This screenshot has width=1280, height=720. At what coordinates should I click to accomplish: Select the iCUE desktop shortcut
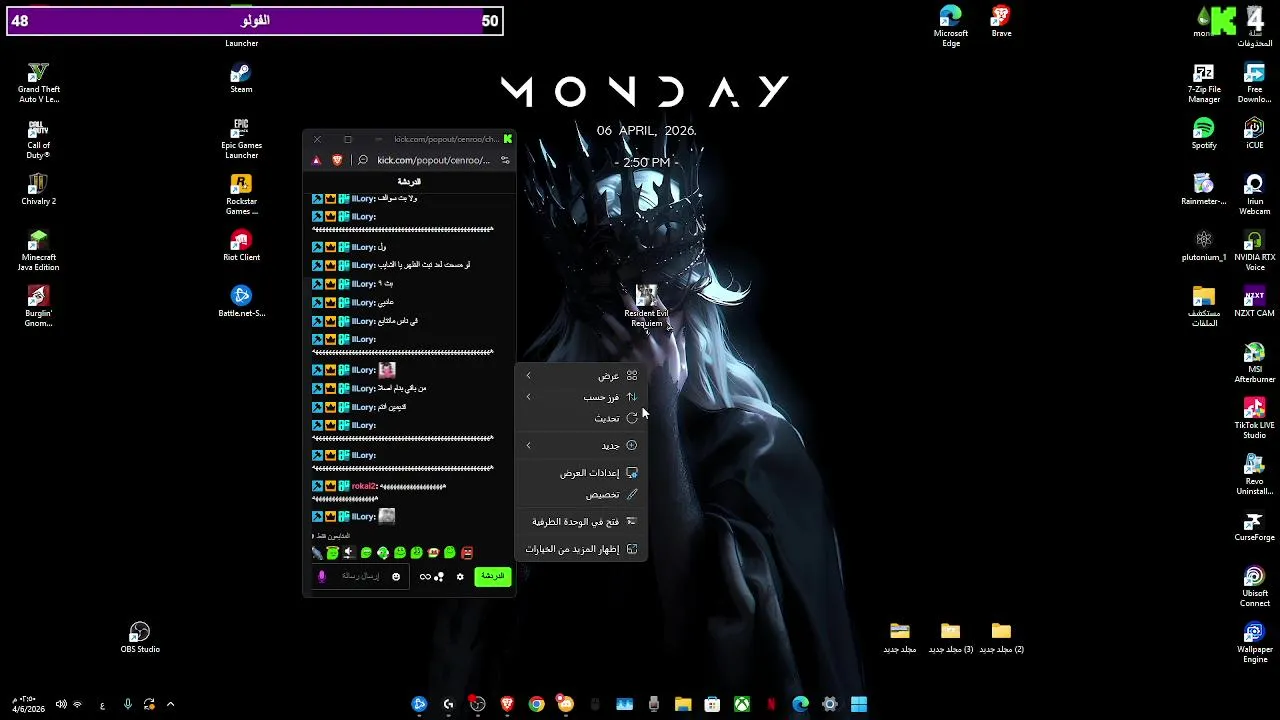[x=1254, y=134]
